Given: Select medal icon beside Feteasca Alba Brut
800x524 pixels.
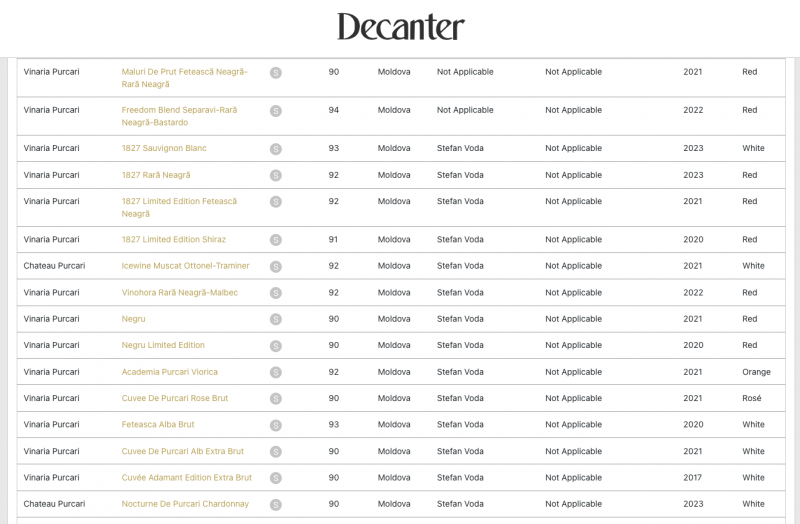Looking at the screenshot, I should [x=276, y=425].
